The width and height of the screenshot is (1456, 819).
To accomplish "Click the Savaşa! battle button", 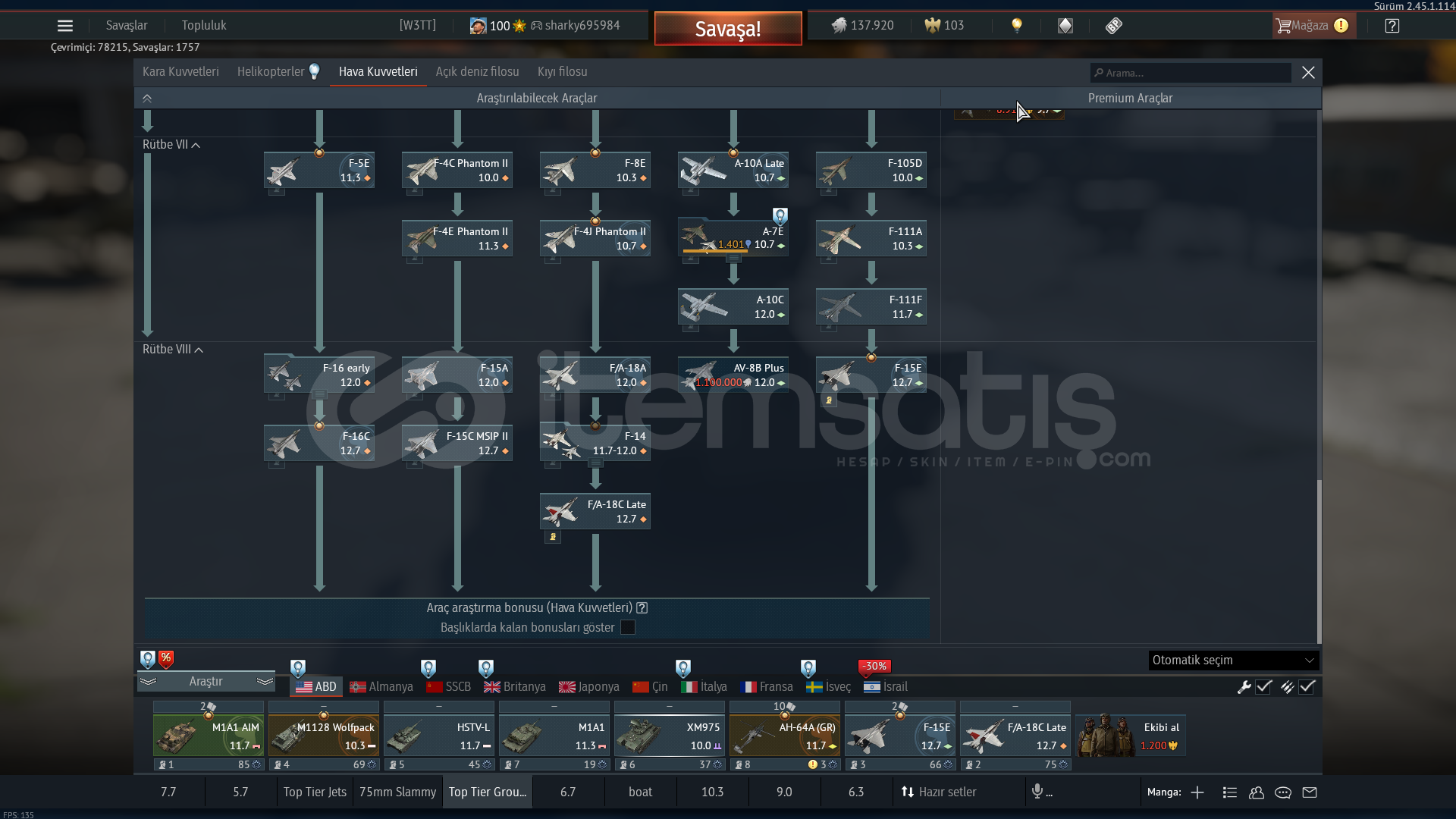I will click(x=728, y=29).
